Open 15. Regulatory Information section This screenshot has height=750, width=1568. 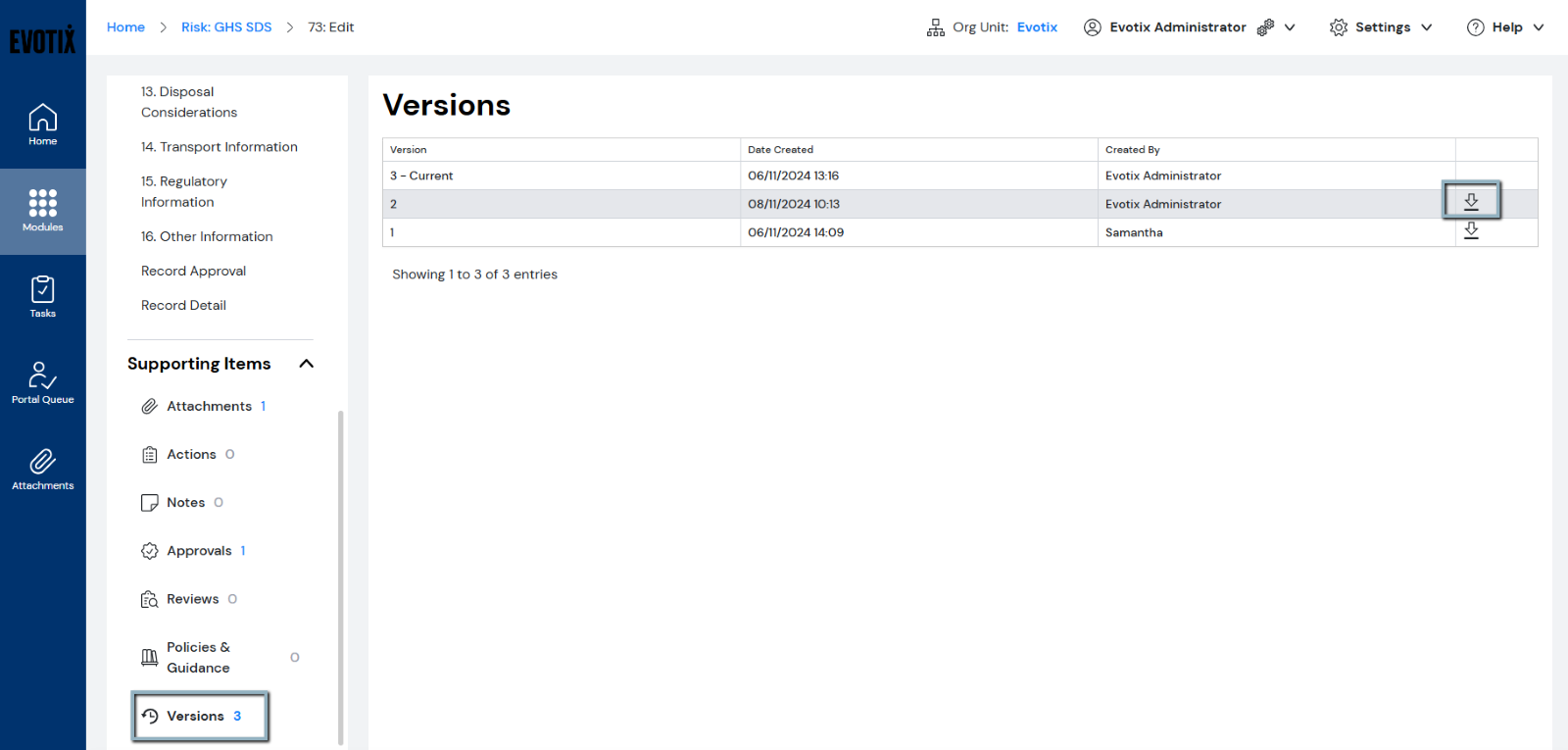184,191
